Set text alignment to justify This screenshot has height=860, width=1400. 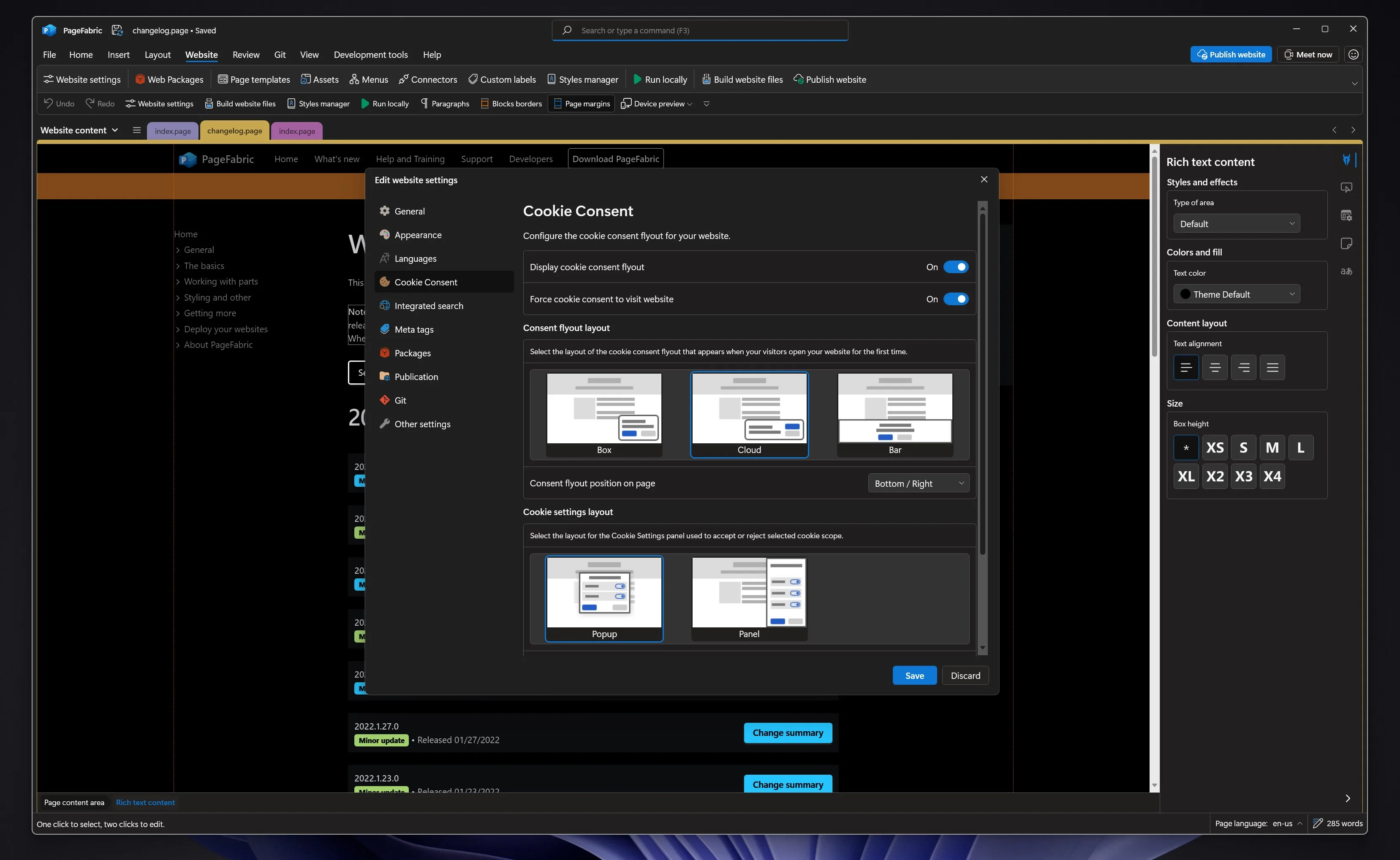point(1272,367)
